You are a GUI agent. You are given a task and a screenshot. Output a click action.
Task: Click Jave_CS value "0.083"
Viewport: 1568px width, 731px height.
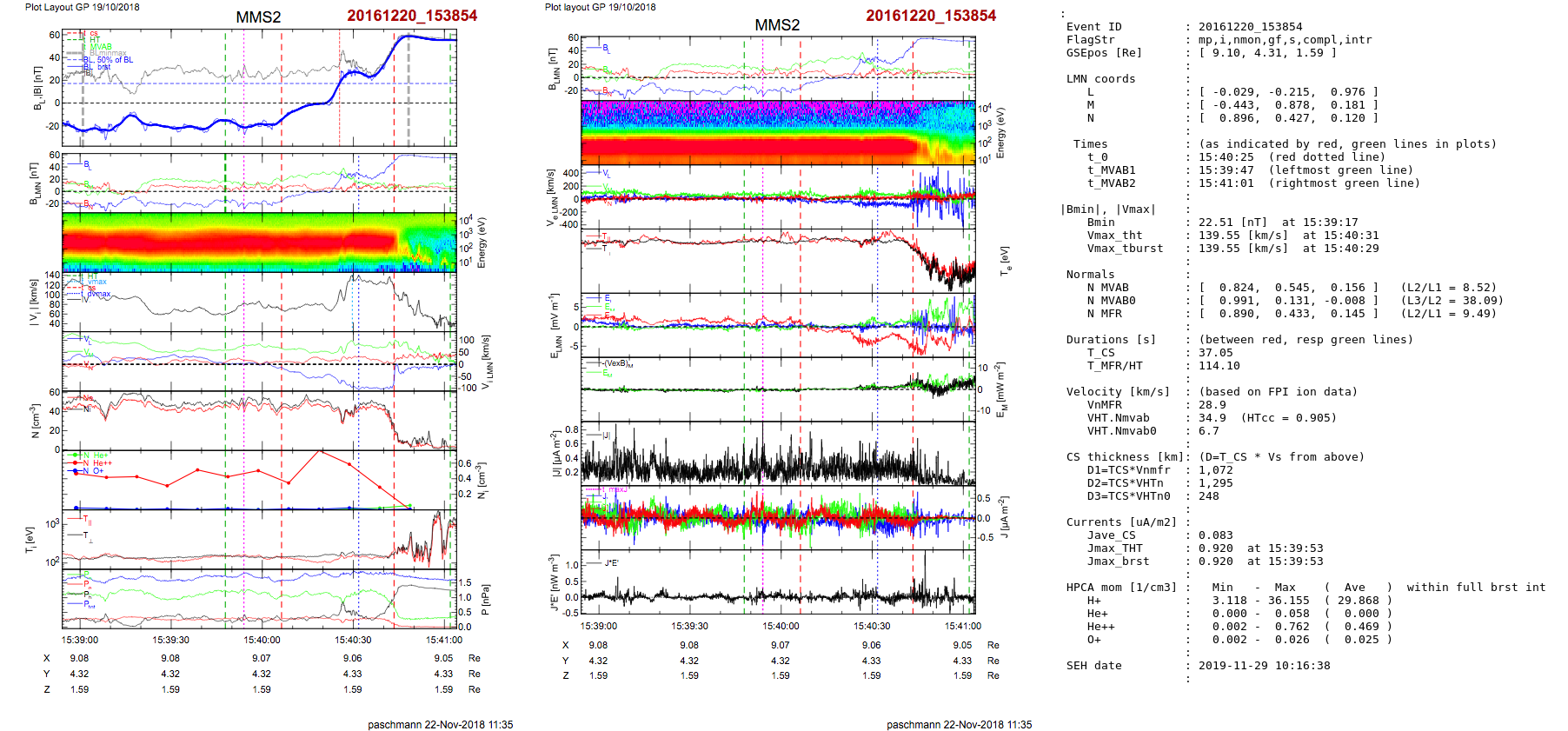(x=1215, y=535)
